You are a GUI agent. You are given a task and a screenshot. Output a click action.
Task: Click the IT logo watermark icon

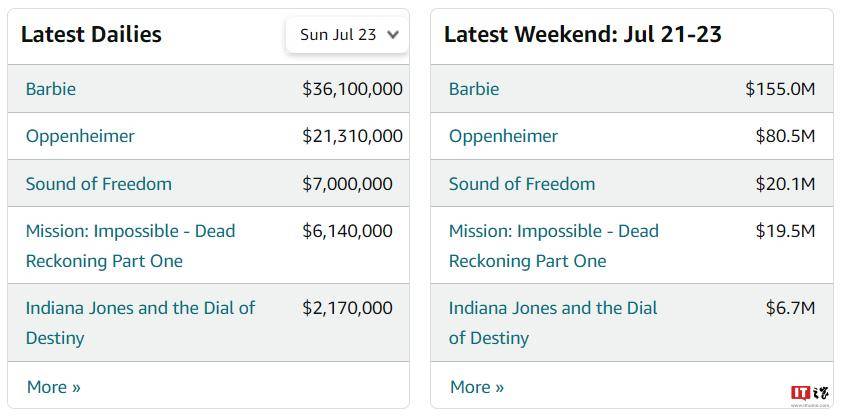pyautogui.click(x=810, y=393)
